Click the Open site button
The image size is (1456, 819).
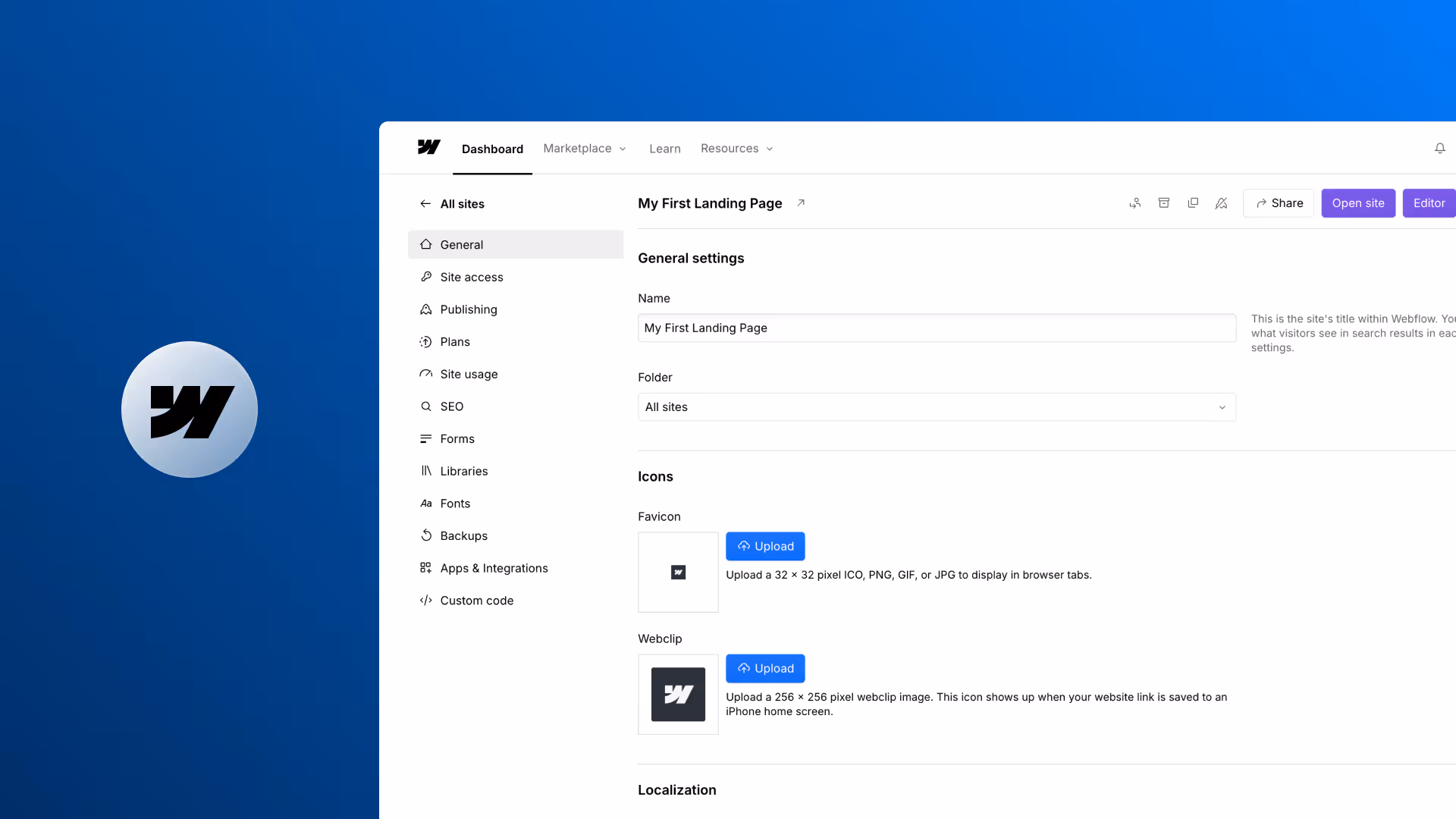point(1357,203)
